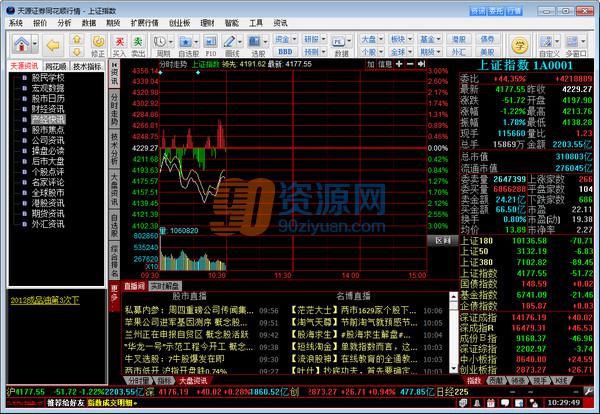Click the plus icon above chart

point(399,64)
